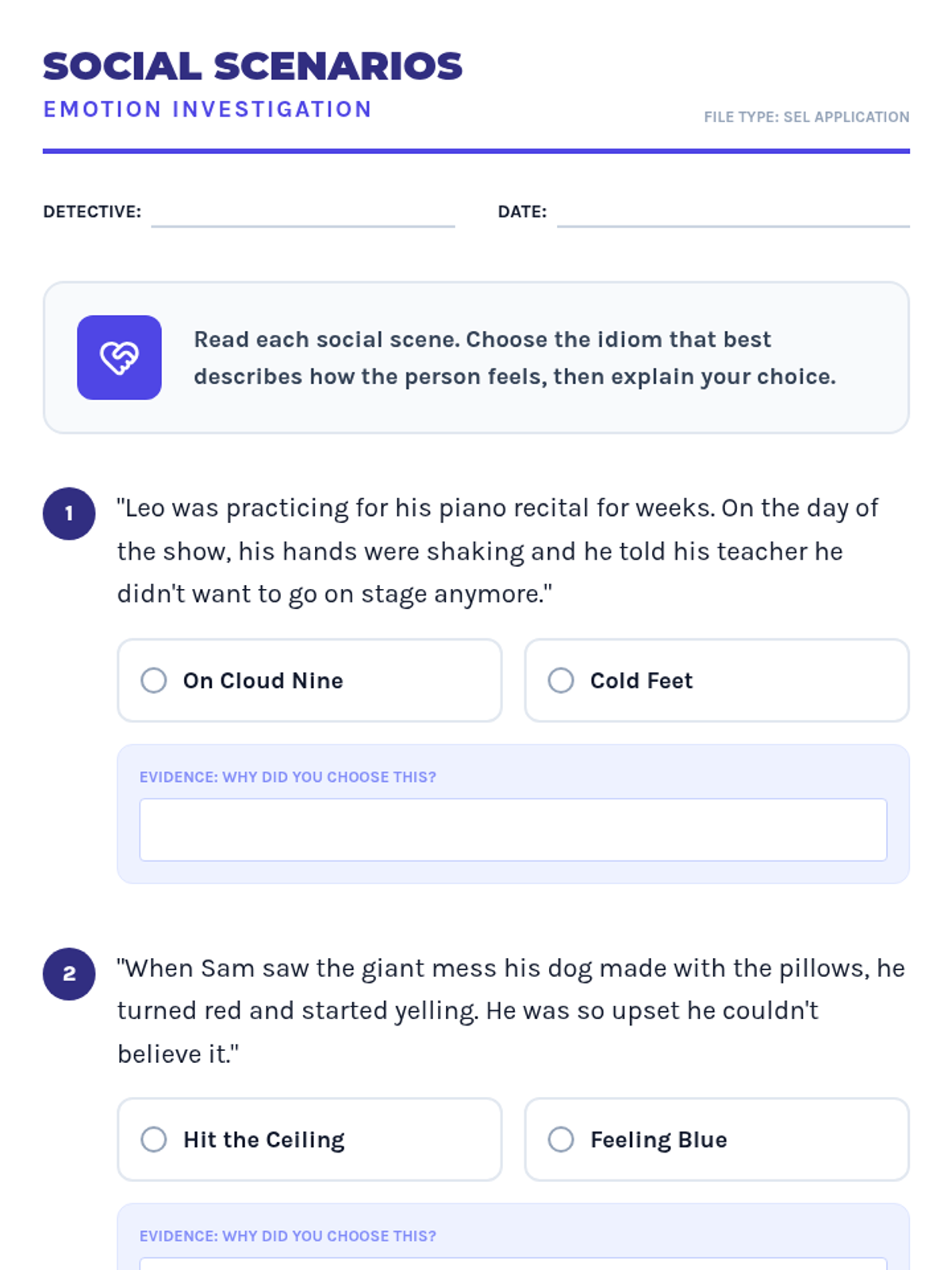Select the On Cloud Nine radio button
This screenshot has width=952, height=1270.
tap(154, 680)
